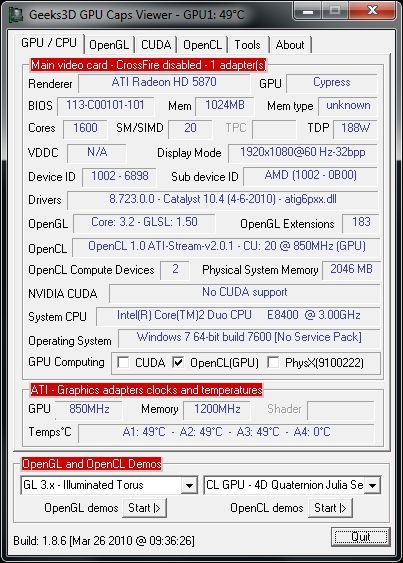Click the Sub device ID AMD (1002 - 0B00)
403x563 pixels.
[x=310, y=176]
